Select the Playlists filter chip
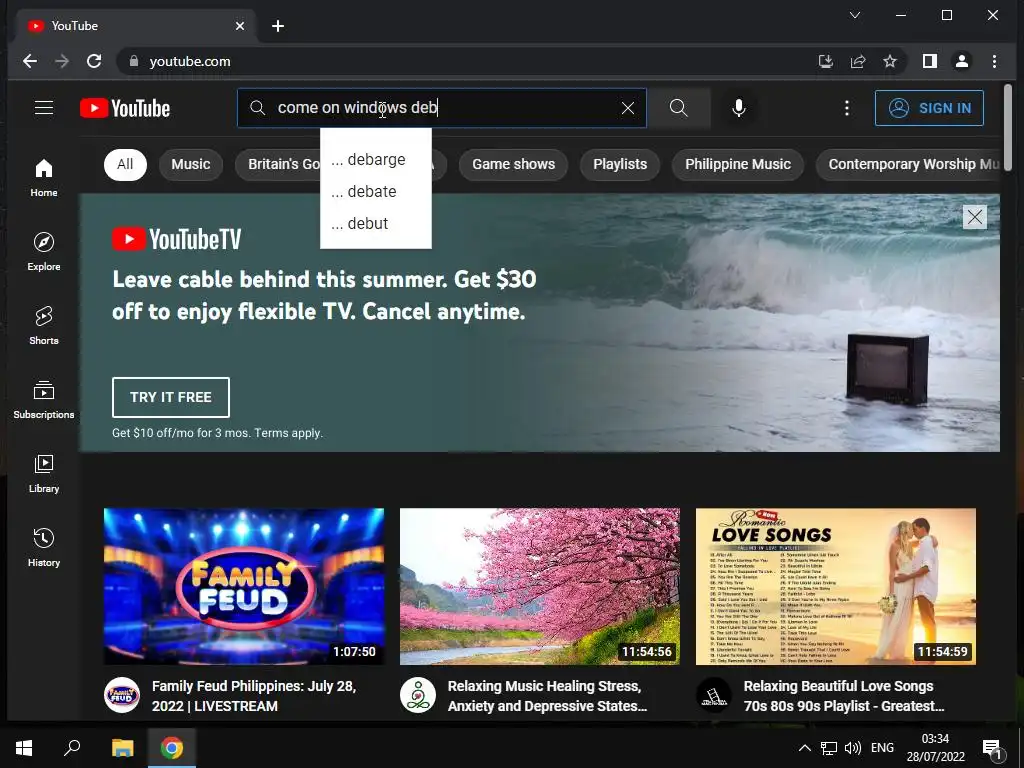This screenshot has width=1024, height=768. (620, 164)
